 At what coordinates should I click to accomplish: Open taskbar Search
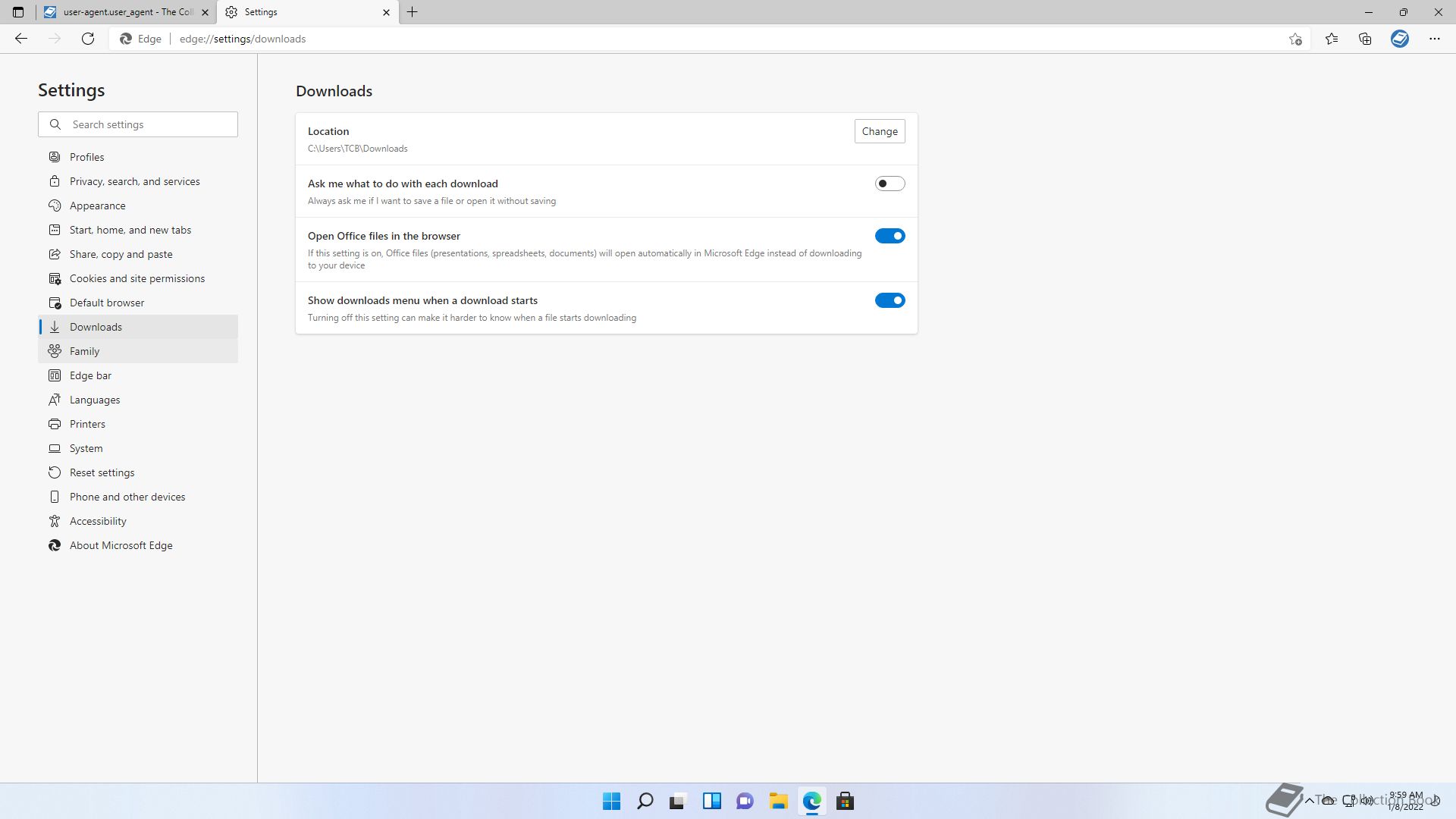point(645,801)
